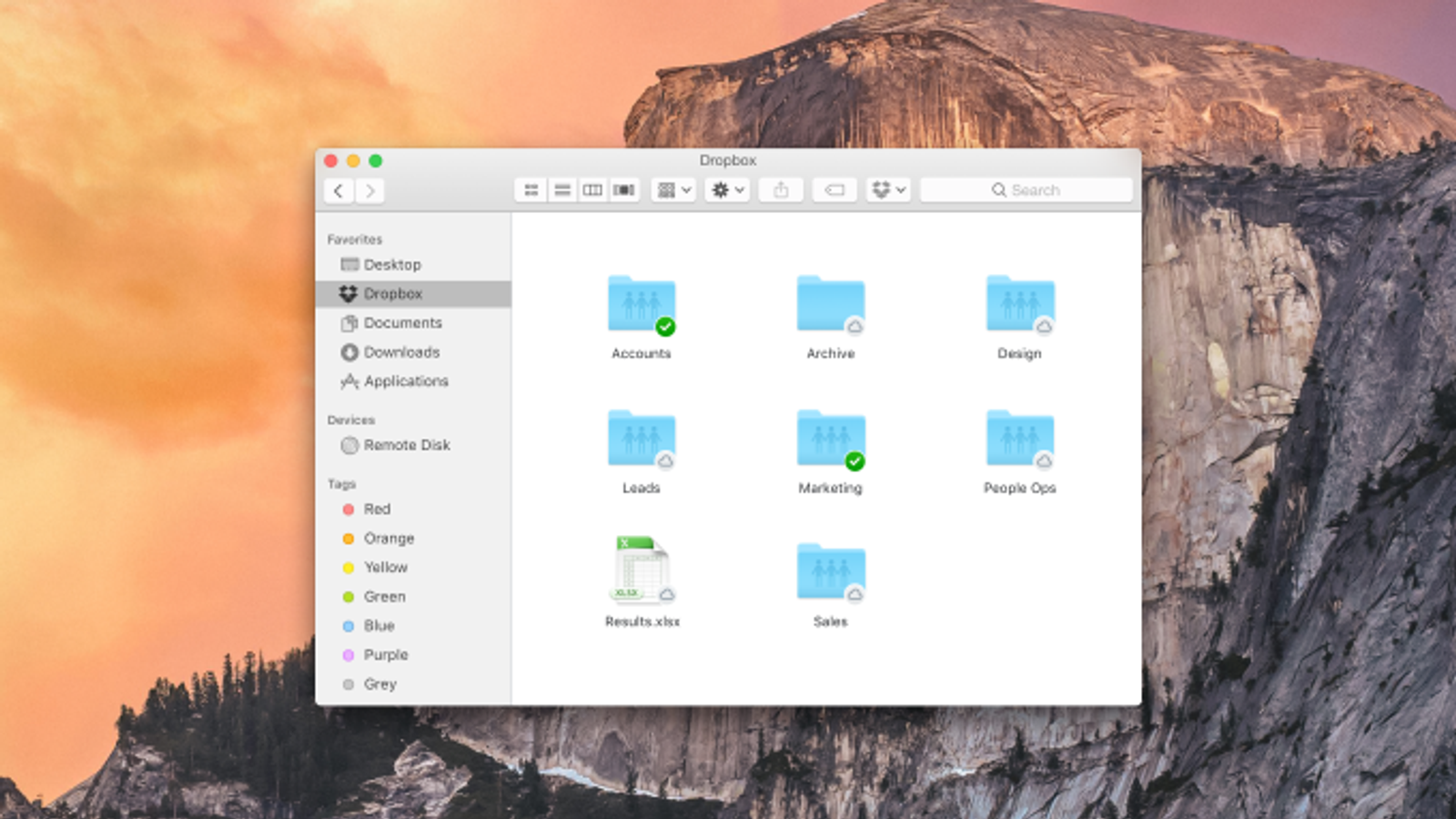Screen dimensions: 1456x819
Task: Minimize the Dropbox Finder window
Action: [353, 161]
